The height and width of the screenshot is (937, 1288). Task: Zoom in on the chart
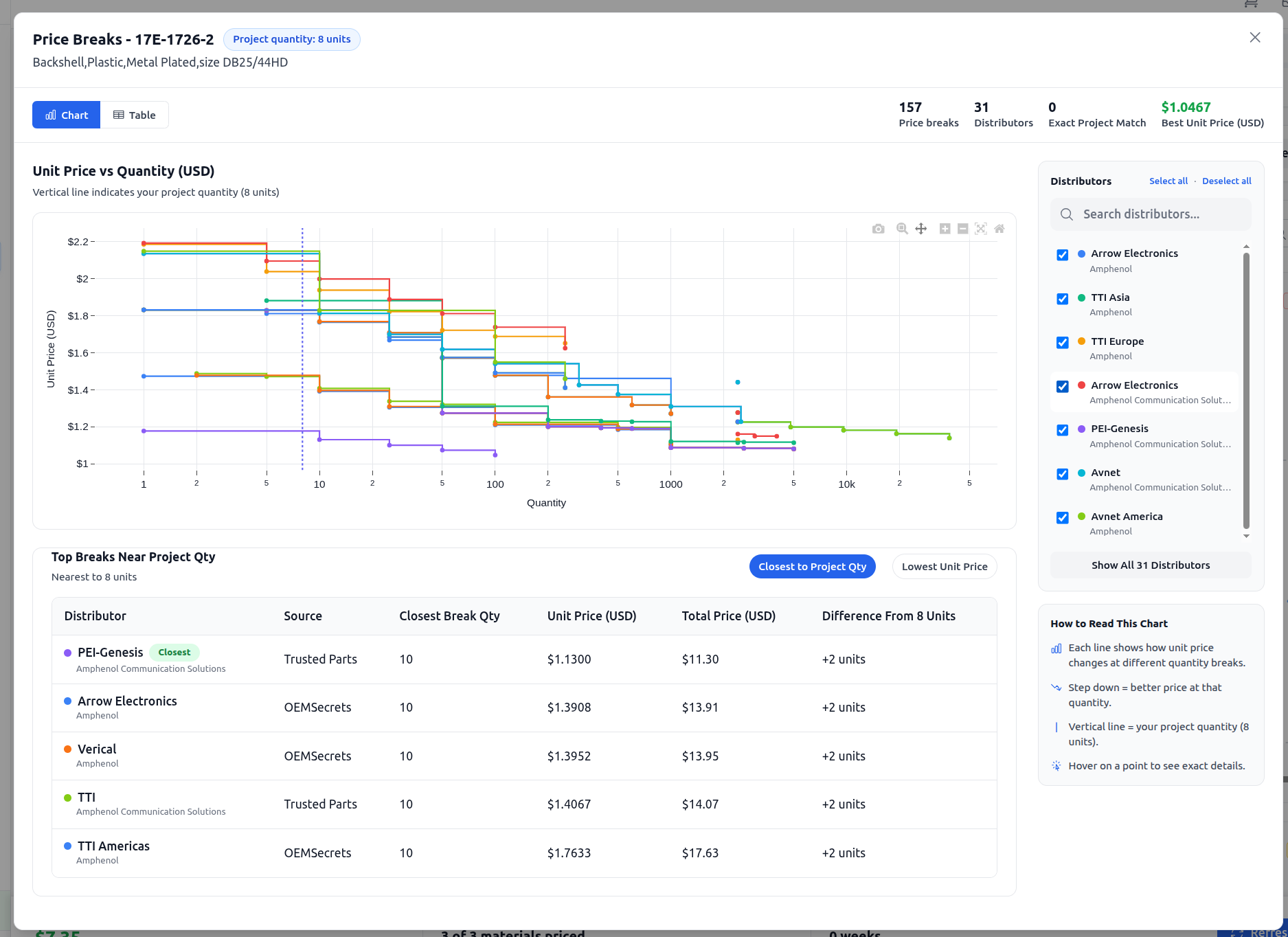click(x=945, y=229)
